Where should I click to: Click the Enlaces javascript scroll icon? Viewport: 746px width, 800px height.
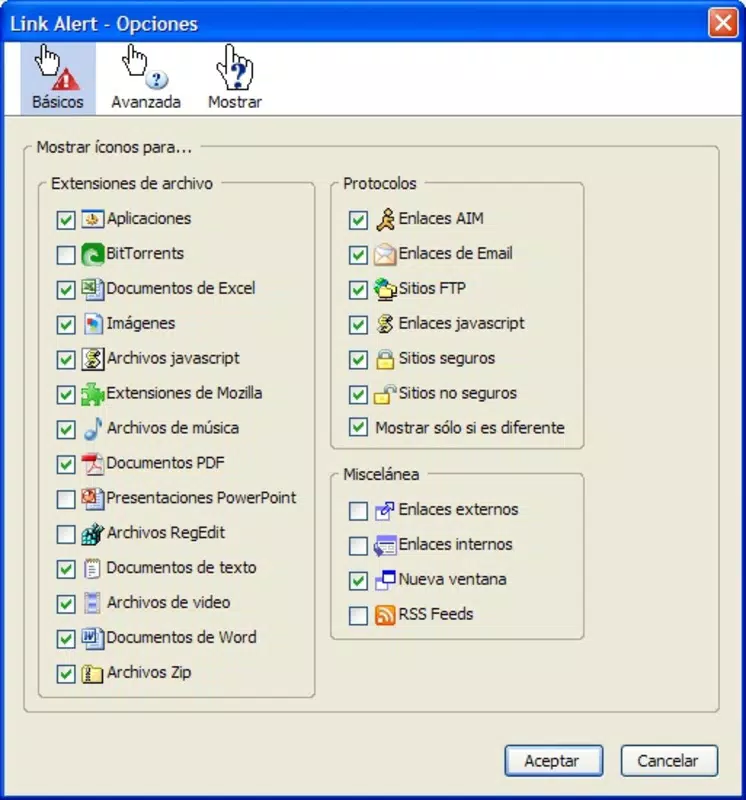385,324
